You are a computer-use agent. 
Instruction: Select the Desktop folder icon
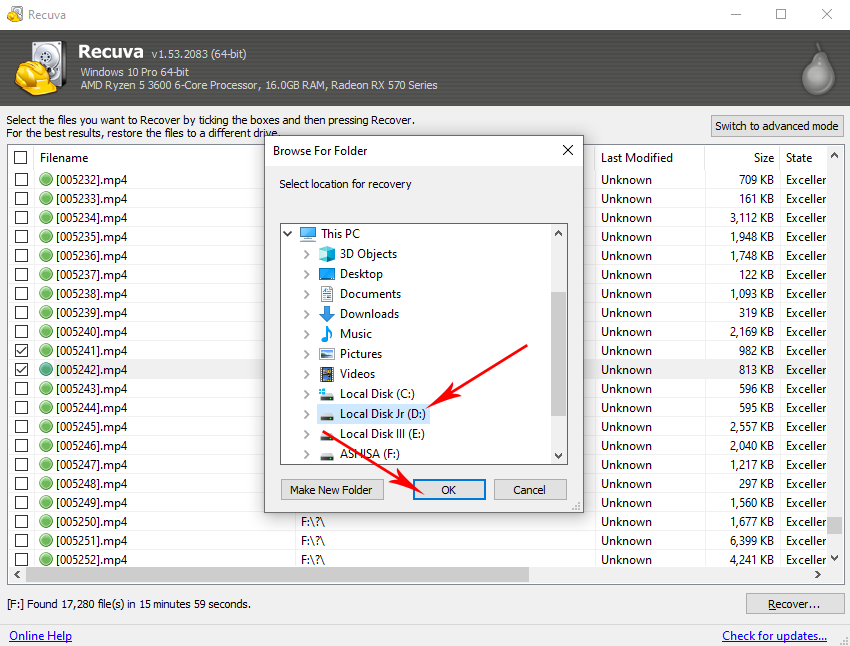(327, 274)
